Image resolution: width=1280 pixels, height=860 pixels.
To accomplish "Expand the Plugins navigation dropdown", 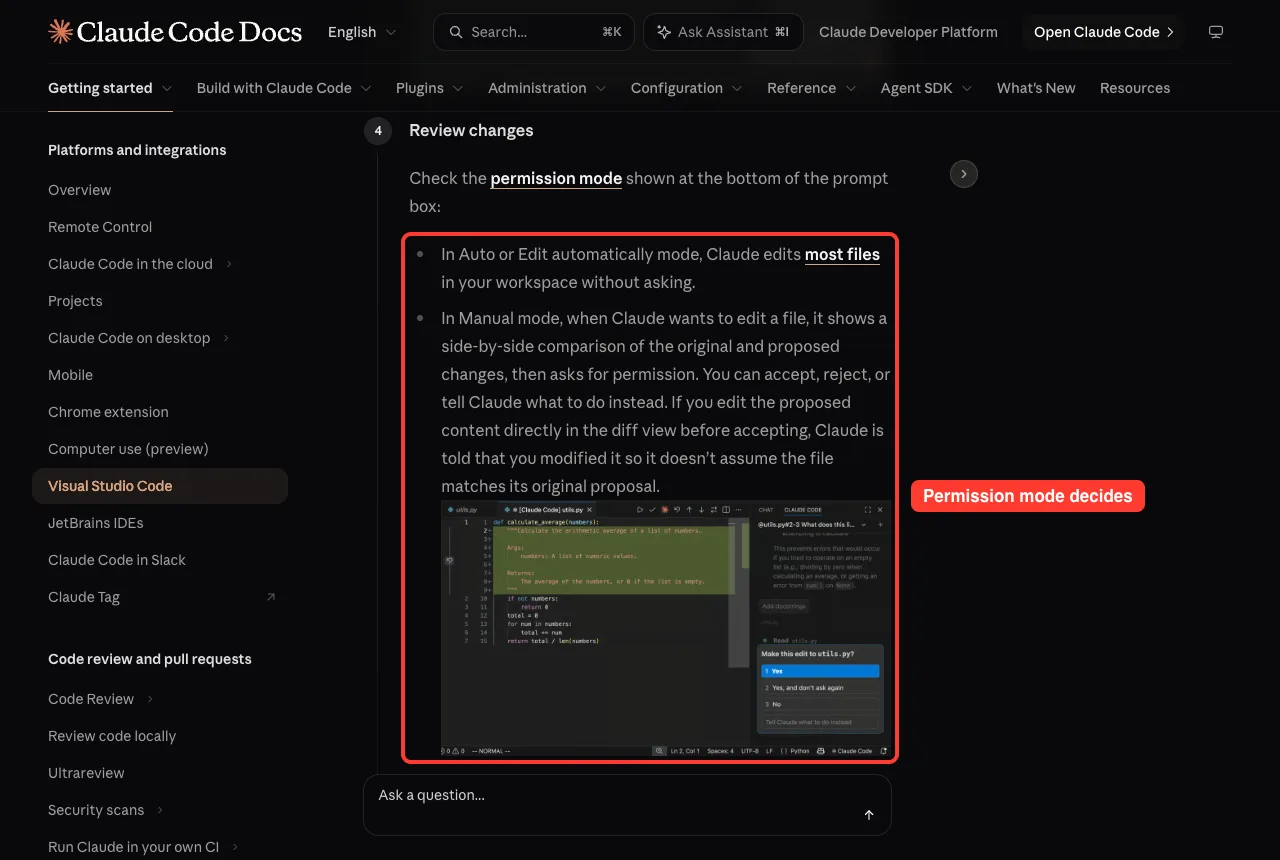I will coord(430,88).
